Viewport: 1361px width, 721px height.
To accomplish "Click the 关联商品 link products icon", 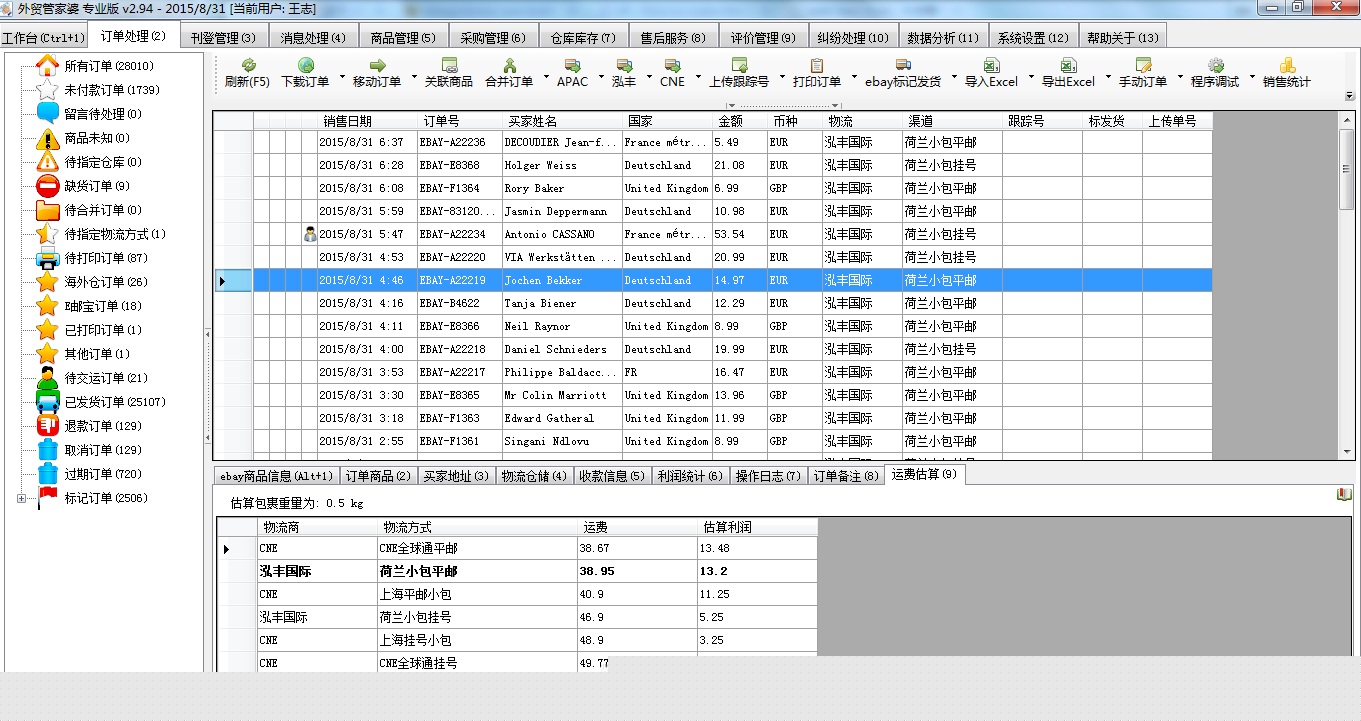I will coord(449,65).
